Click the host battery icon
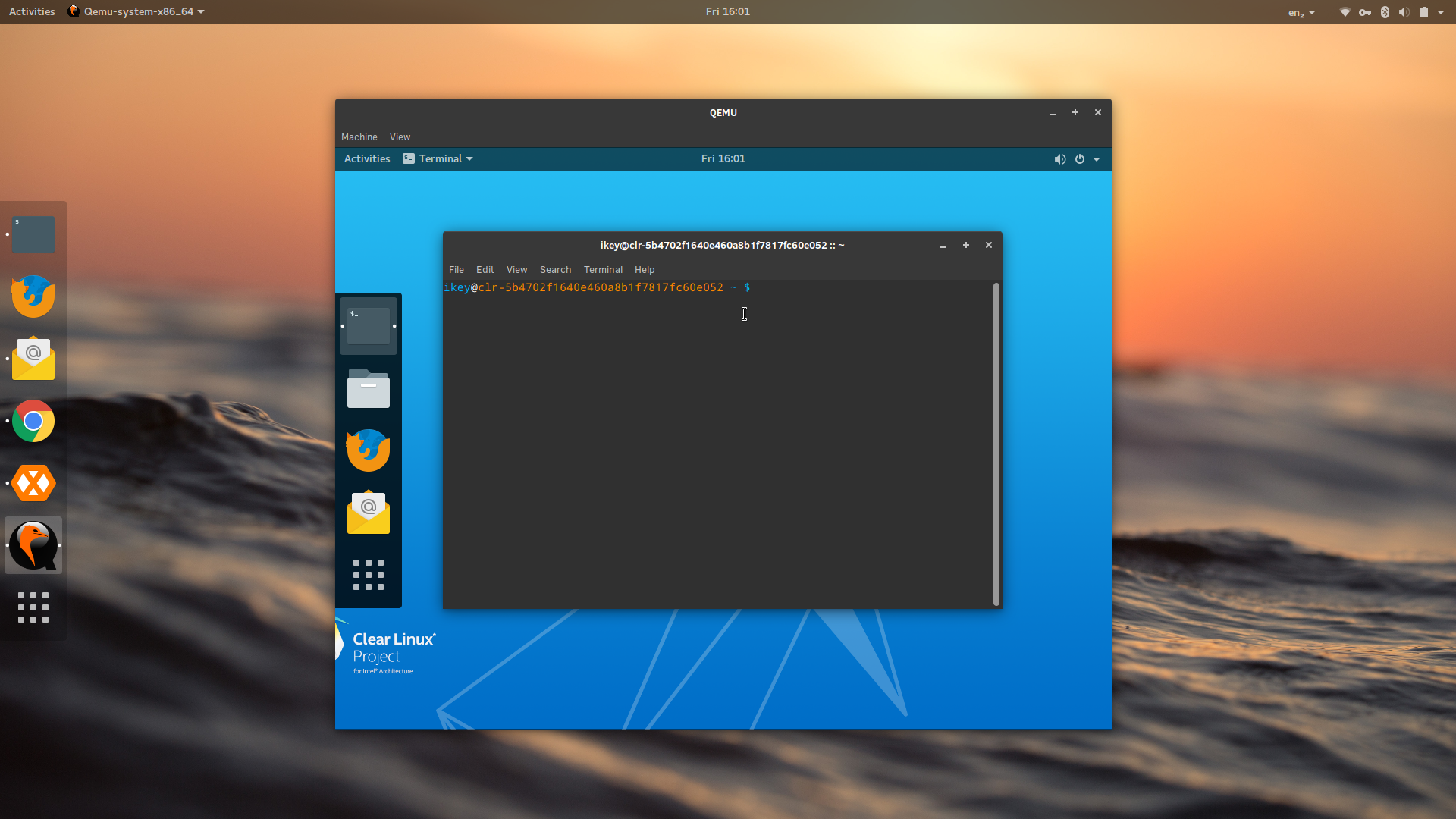The width and height of the screenshot is (1456, 819). pos(1424,12)
